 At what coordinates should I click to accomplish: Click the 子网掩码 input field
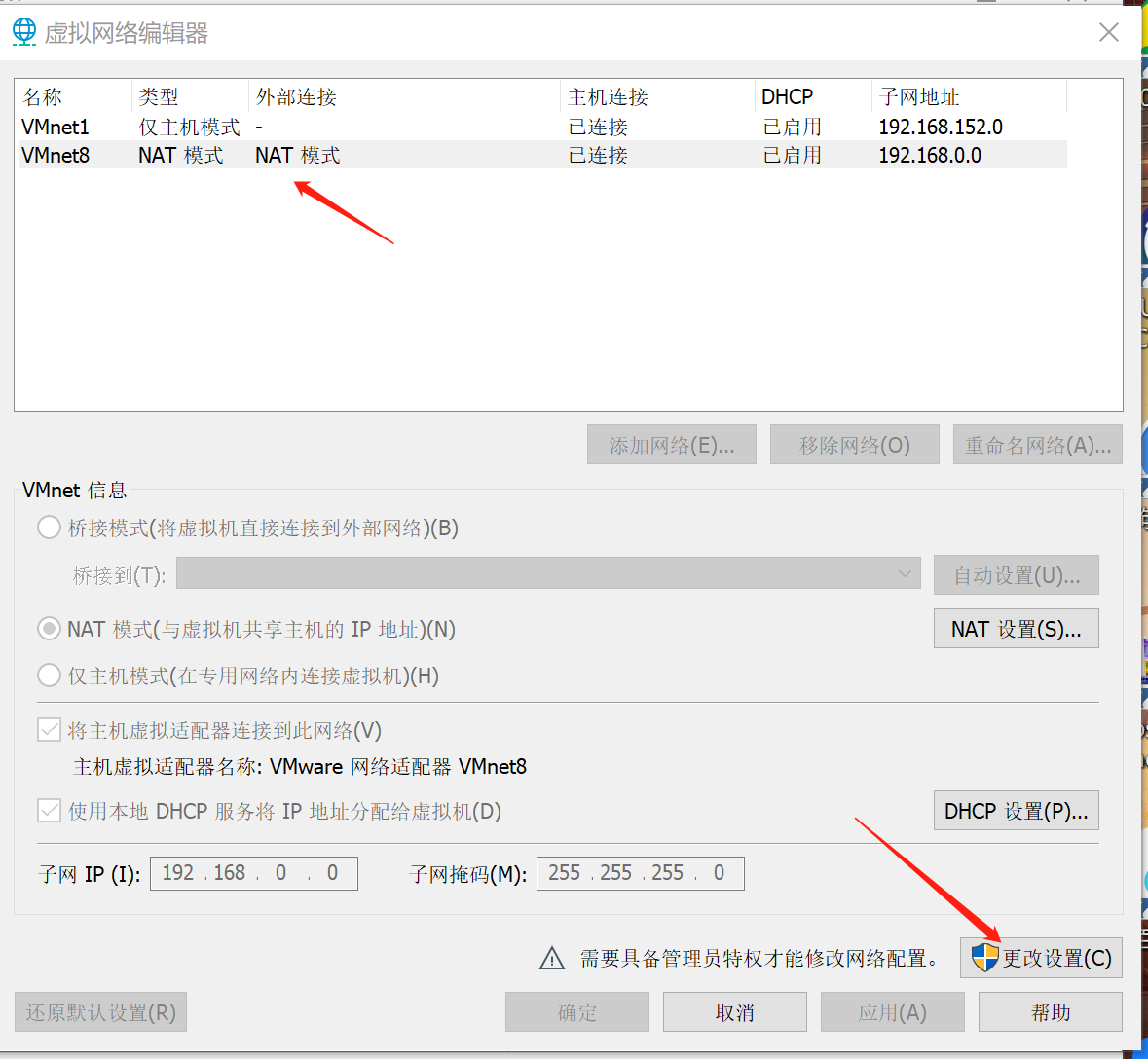coord(641,873)
